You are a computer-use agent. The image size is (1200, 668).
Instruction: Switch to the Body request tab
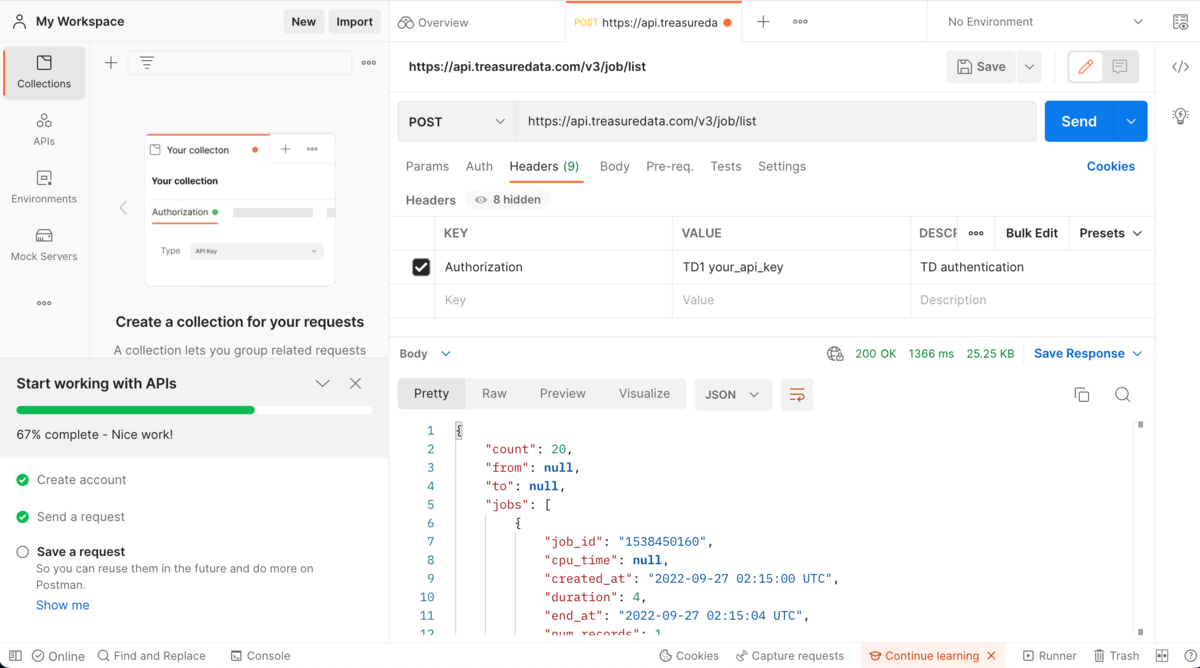pos(614,166)
